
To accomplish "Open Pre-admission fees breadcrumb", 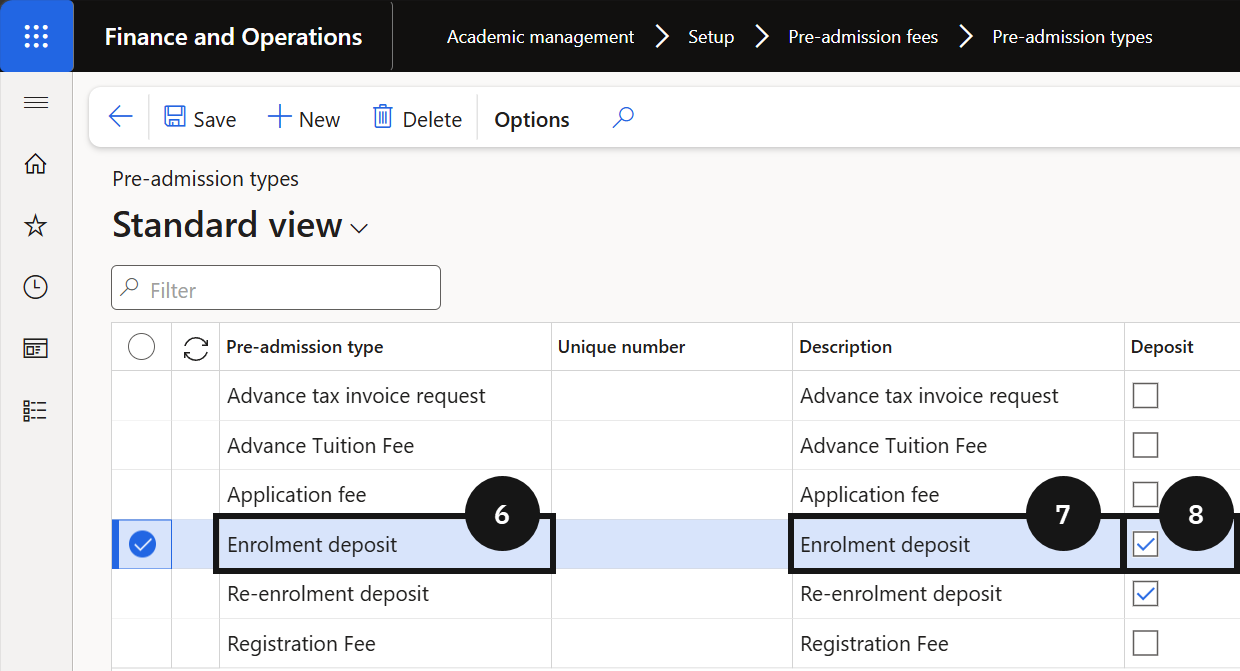I will (x=863, y=37).
